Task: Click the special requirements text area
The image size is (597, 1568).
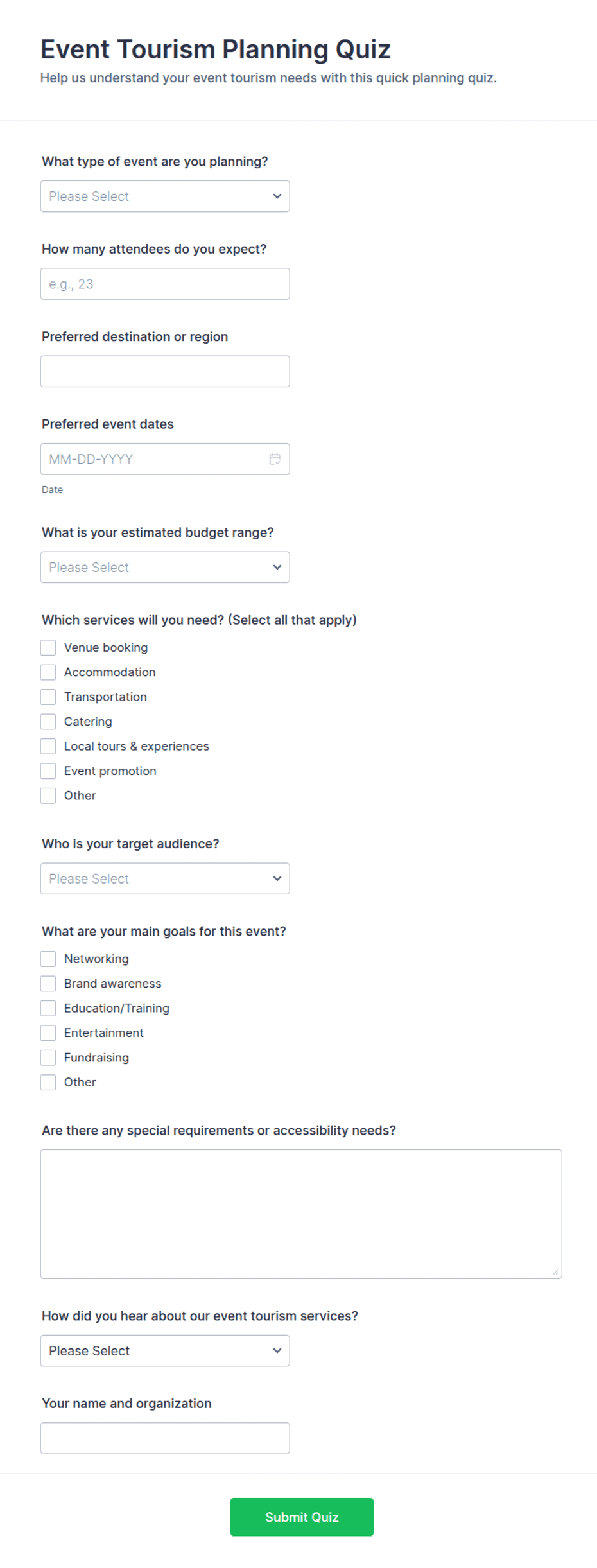Action: pyautogui.click(x=301, y=1214)
